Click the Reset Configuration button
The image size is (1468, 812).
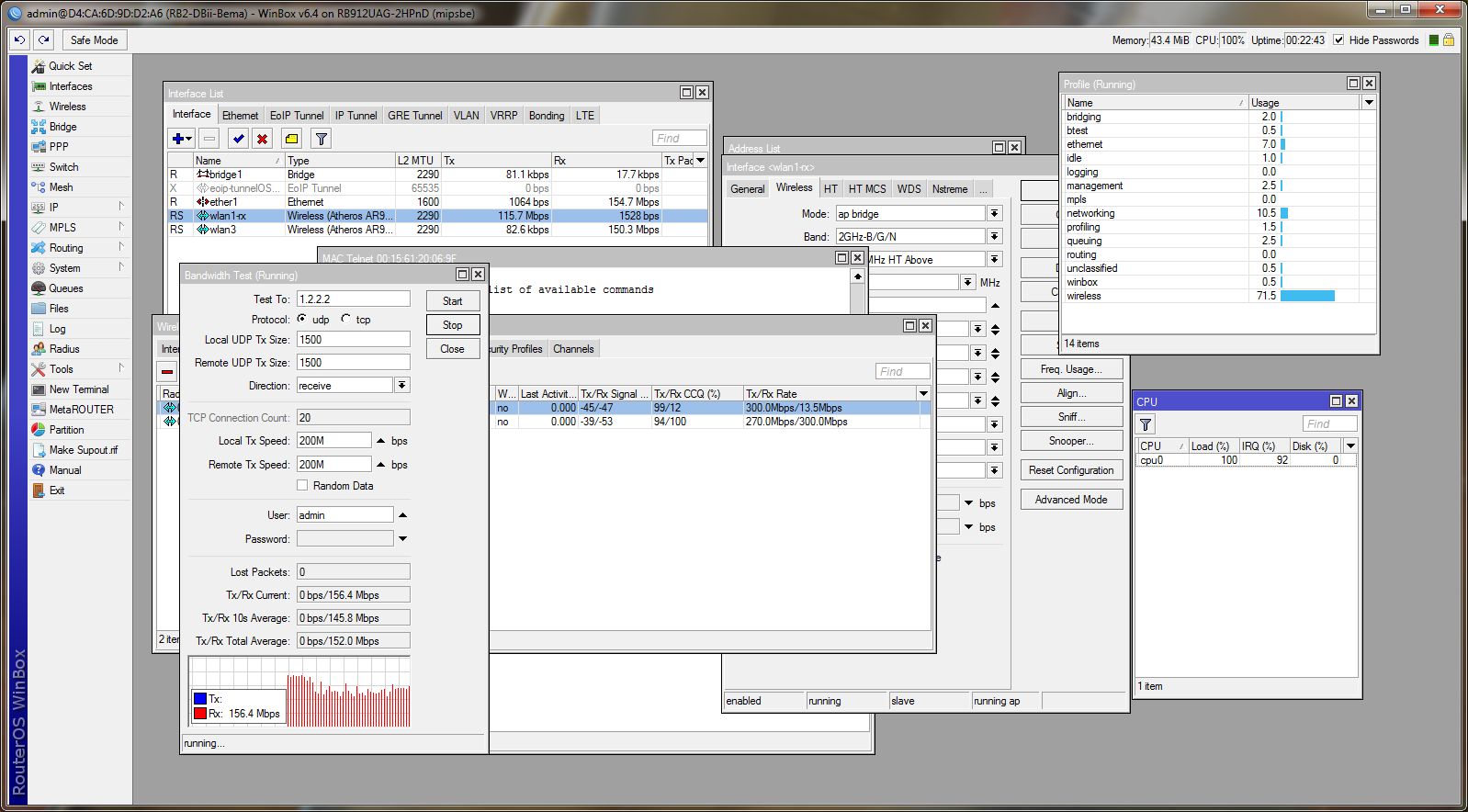coord(1071,470)
